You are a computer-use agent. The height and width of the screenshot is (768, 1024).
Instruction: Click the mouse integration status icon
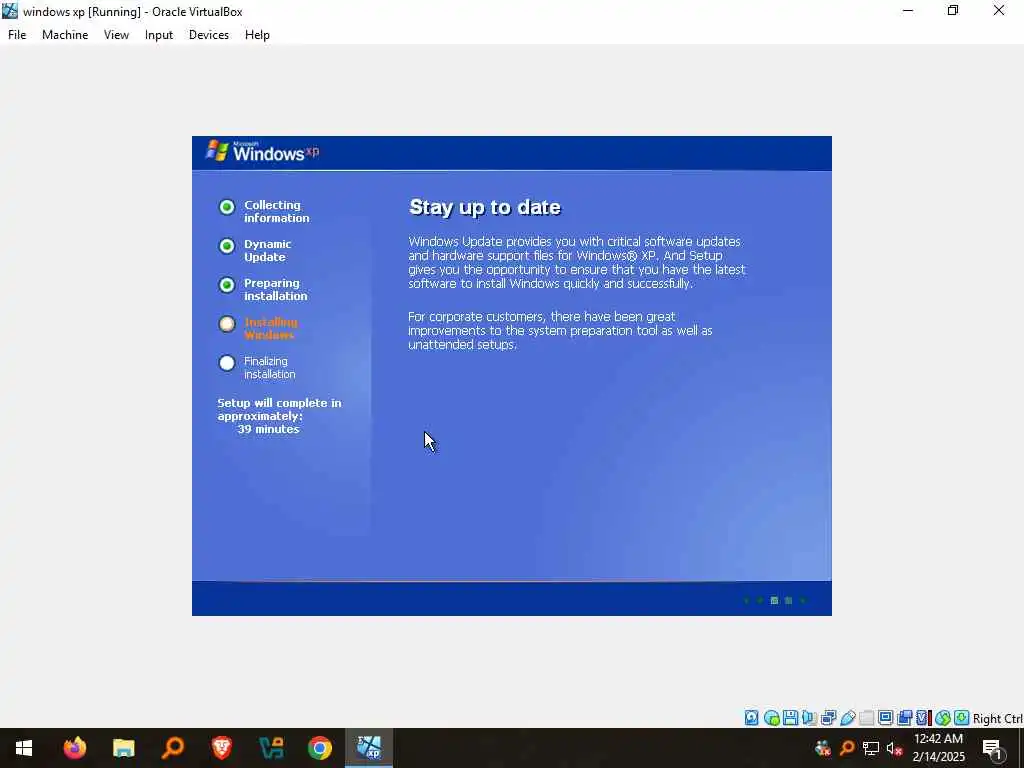tap(942, 718)
